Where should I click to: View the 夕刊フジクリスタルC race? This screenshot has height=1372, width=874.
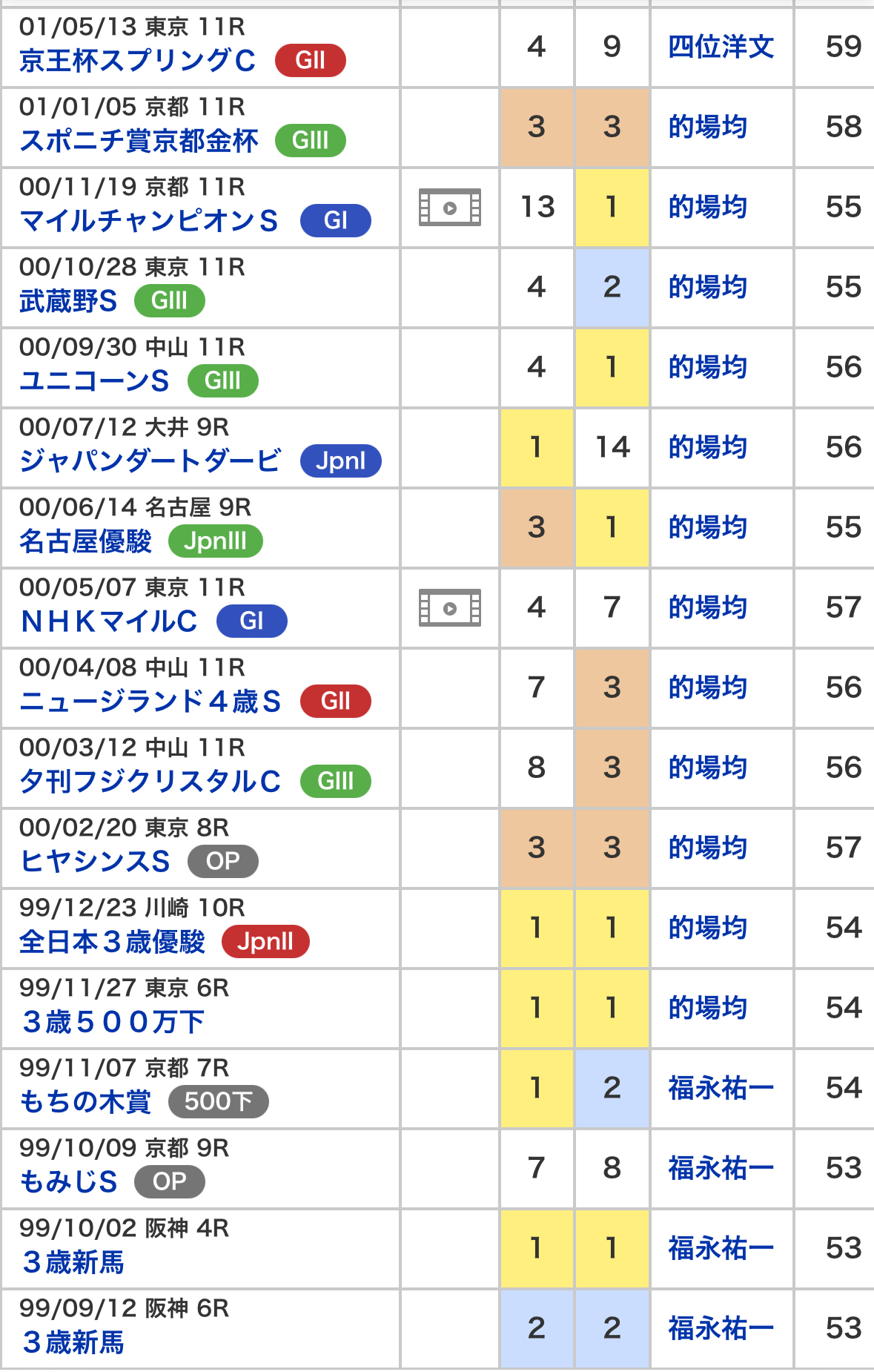pos(150,782)
